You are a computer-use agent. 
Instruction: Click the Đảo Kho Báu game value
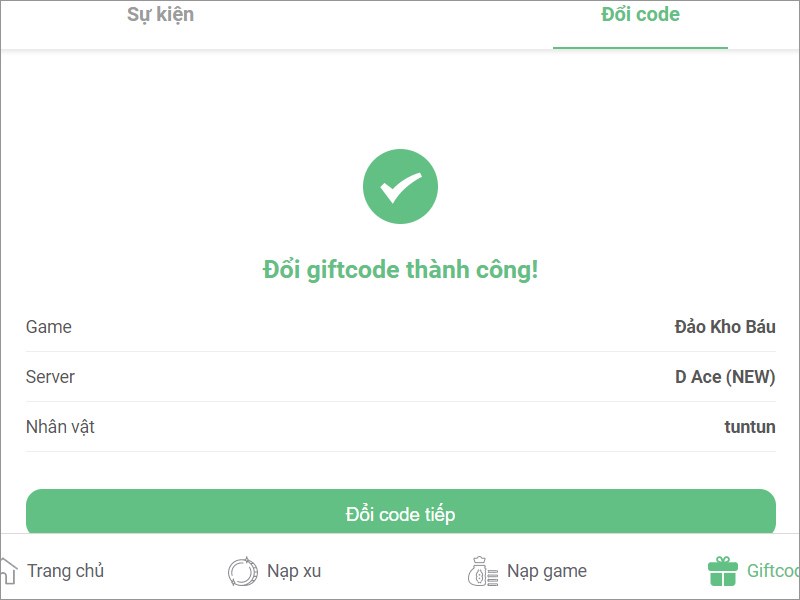[725, 327]
